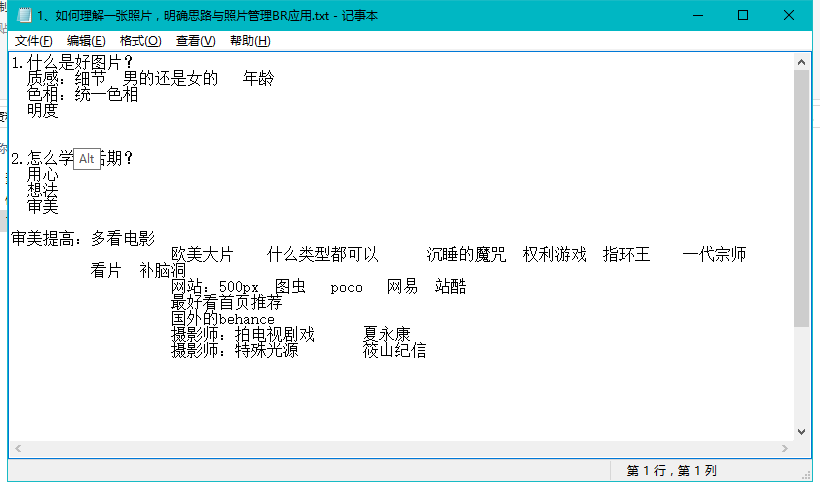Open the 帮助(H) menu

(x=249, y=40)
